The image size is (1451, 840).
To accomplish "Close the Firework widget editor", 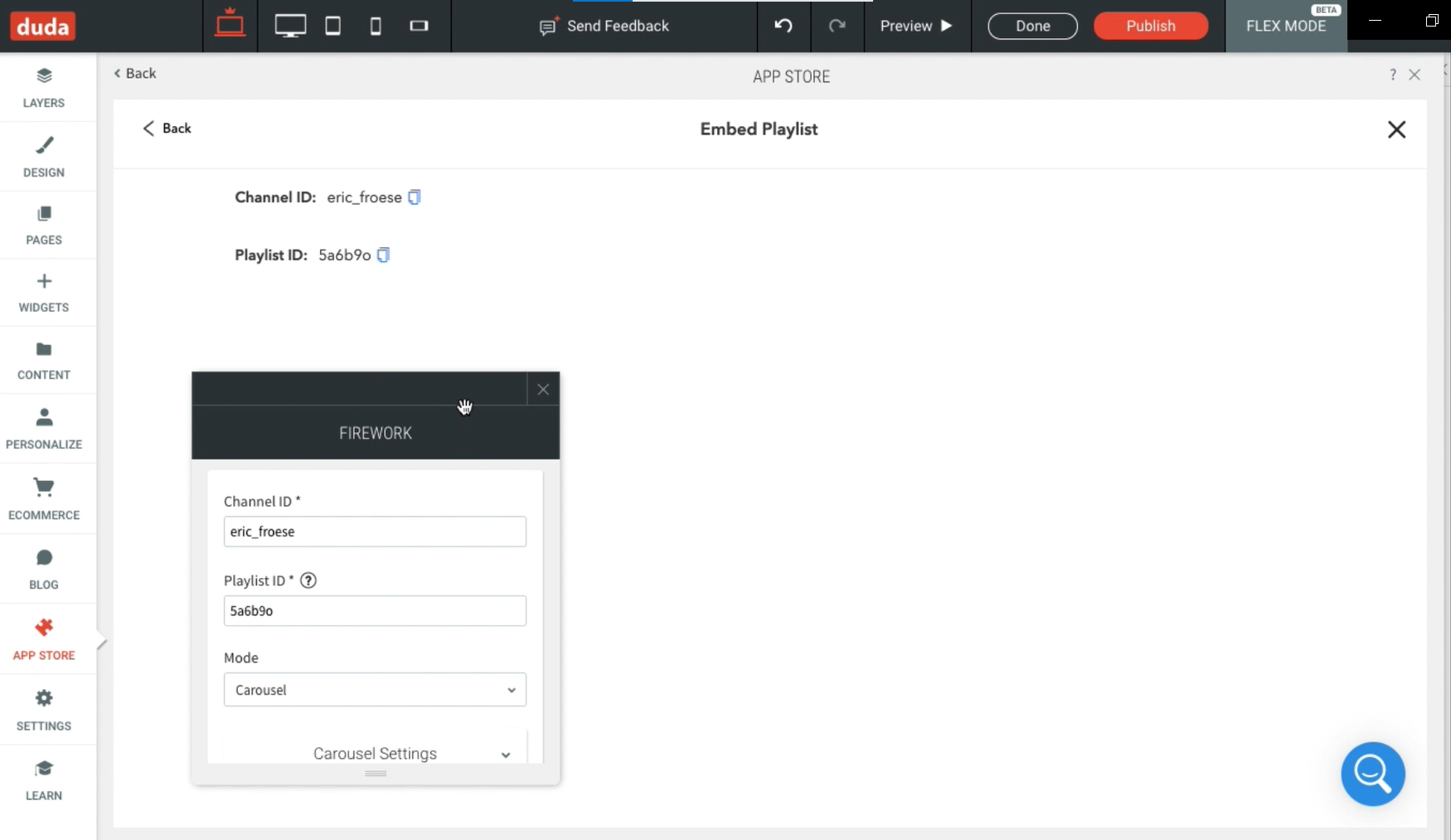I will point(543,389).
